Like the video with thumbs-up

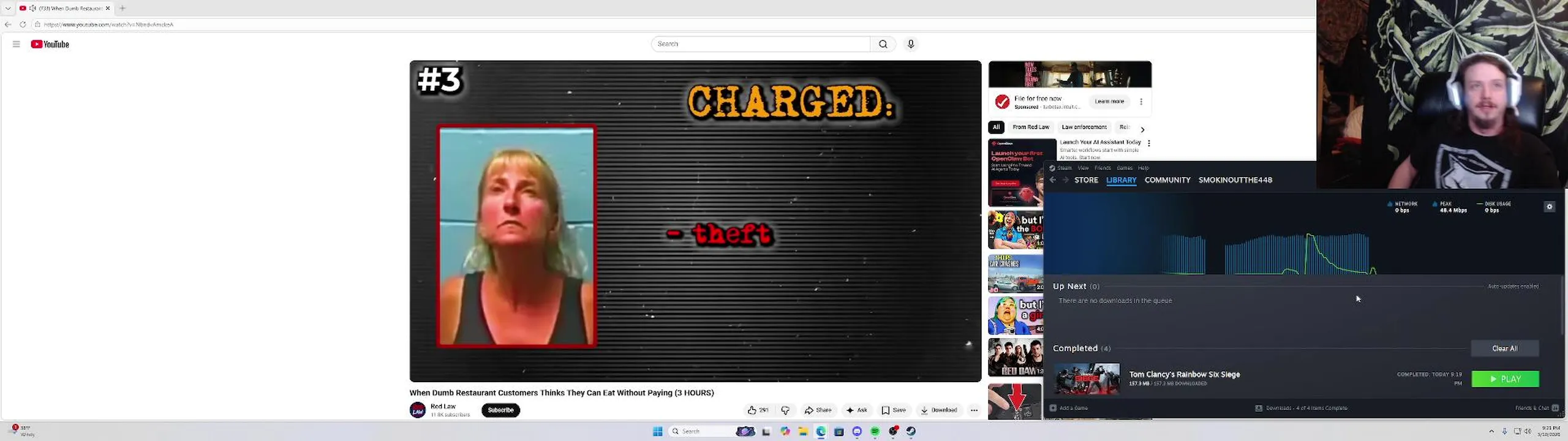[758, 410]
